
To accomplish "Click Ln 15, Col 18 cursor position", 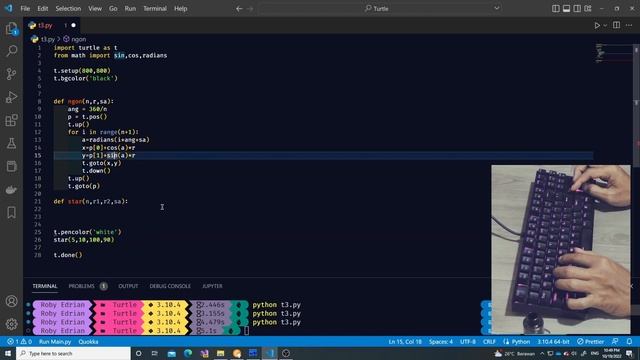I will tap(405, 342).
